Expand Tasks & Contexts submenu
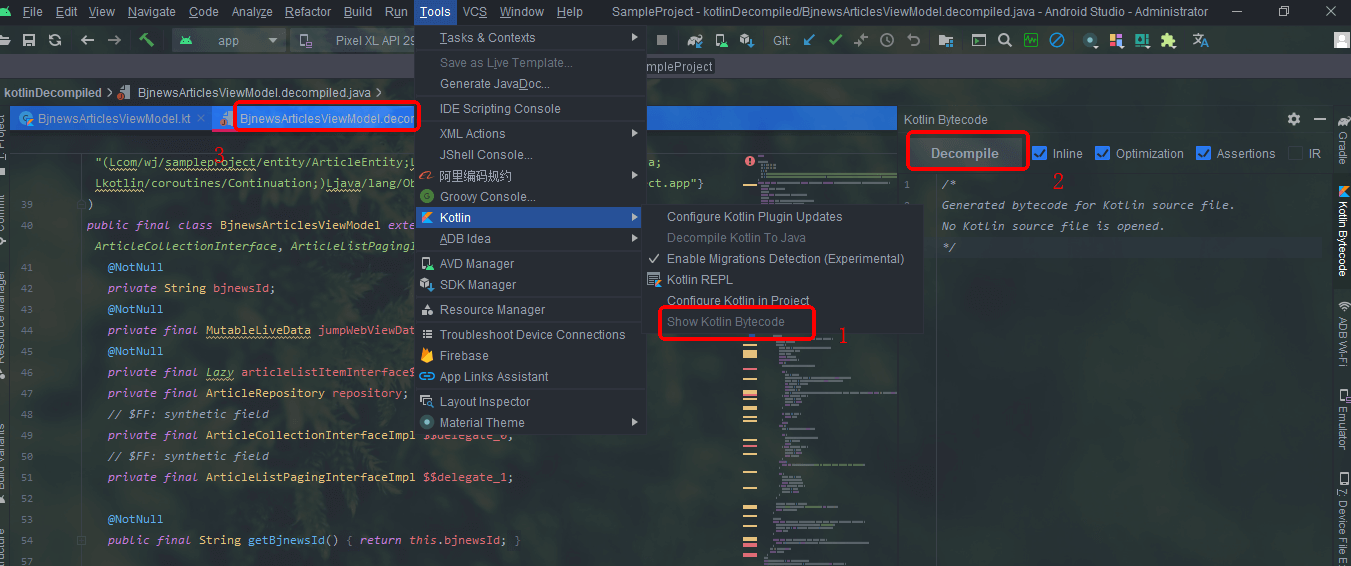 pos(530,38)
